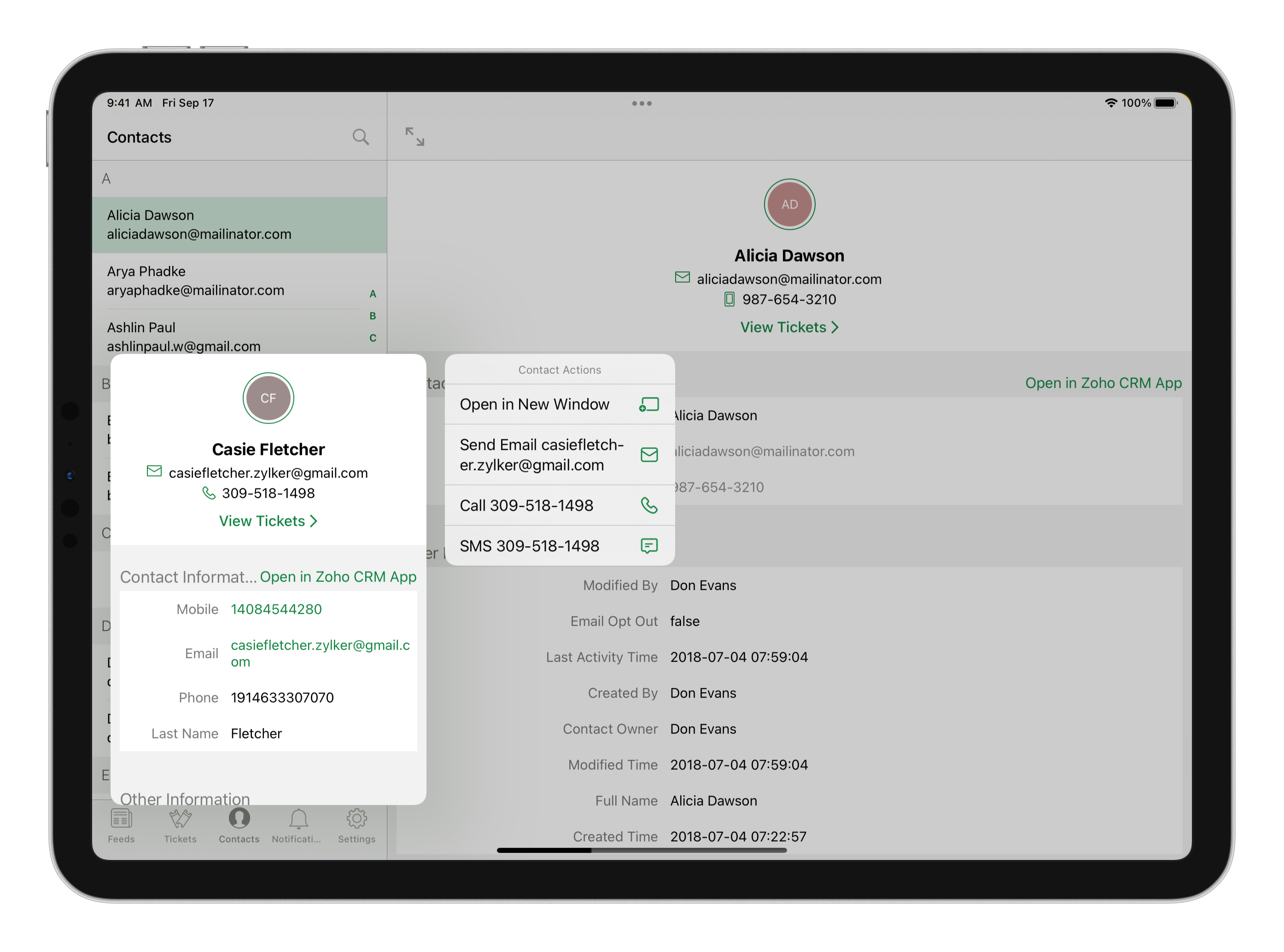Open in Zoho CRM App for Alicia Dawson
Viewport: 1284px width, 952px height.
(x=1103, y=383)
